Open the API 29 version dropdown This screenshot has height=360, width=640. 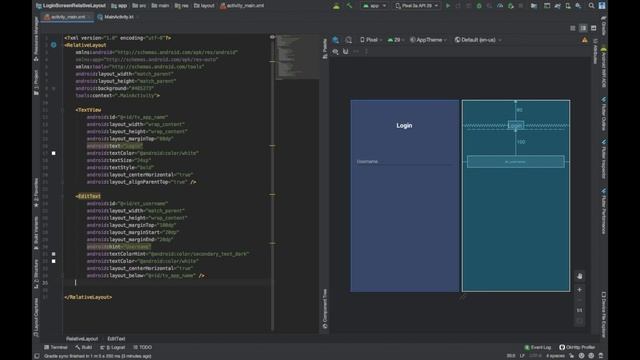[x=396, y=40]
